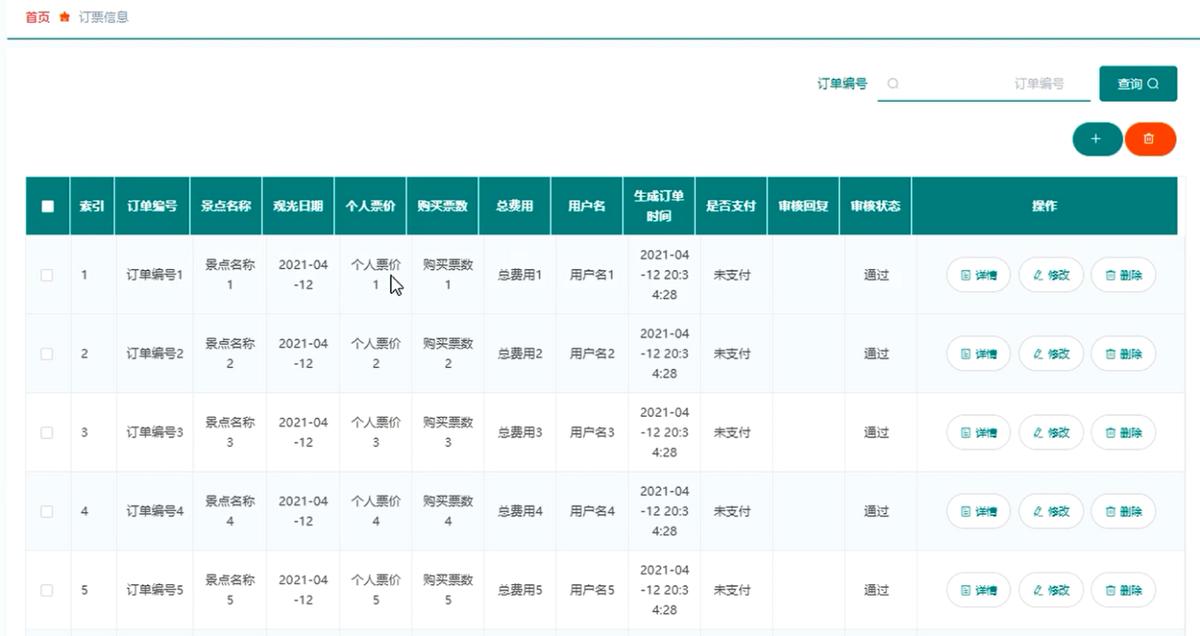This screenshot has height=636, width=1200.
Task: Click the orange trash bulk-delete icon
Action: coord(1151,139)
